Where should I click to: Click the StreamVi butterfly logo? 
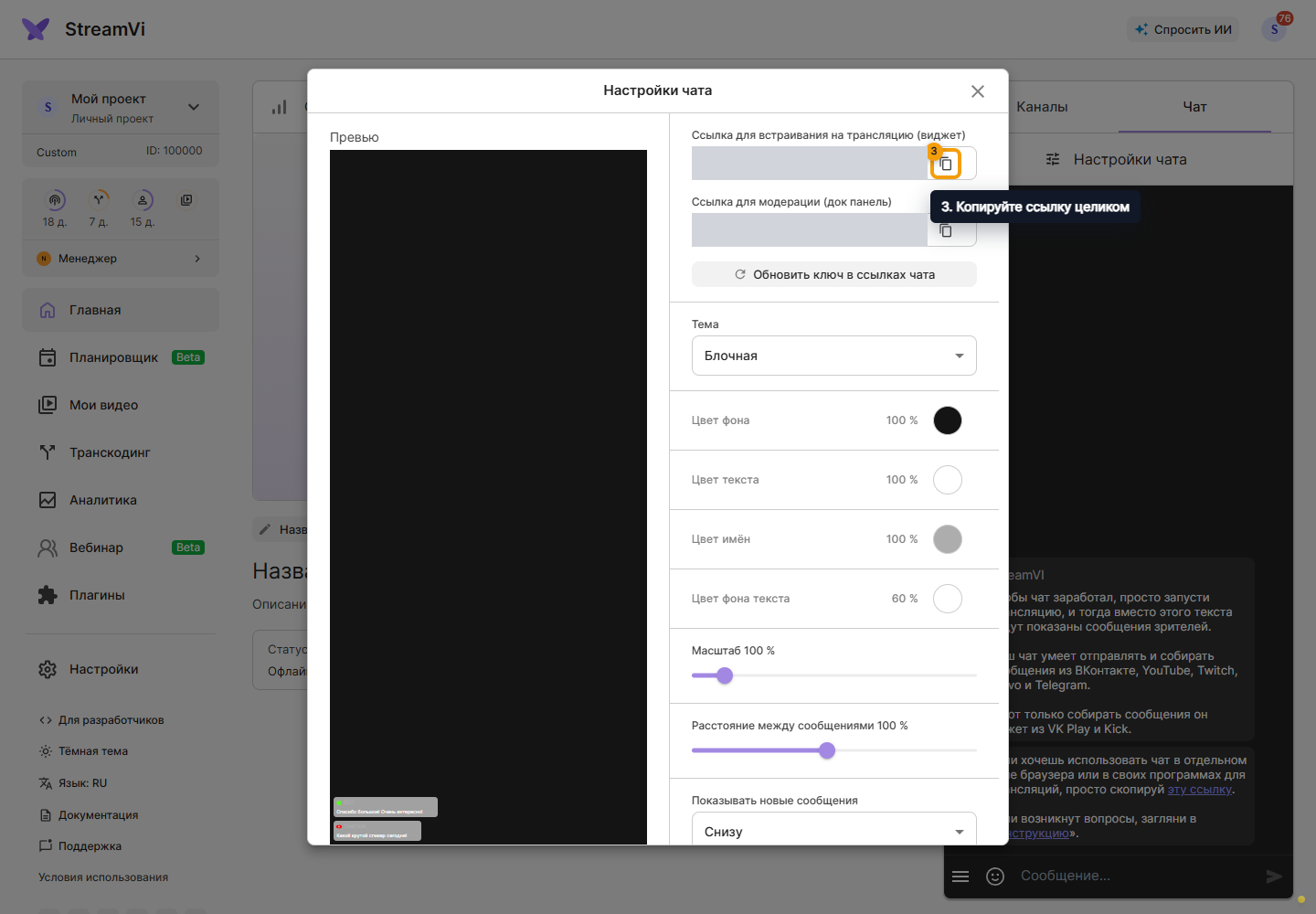coord(36,29)
